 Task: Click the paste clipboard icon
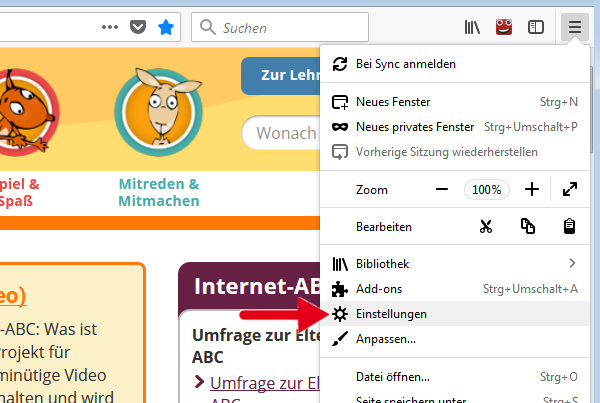point(570,226)
